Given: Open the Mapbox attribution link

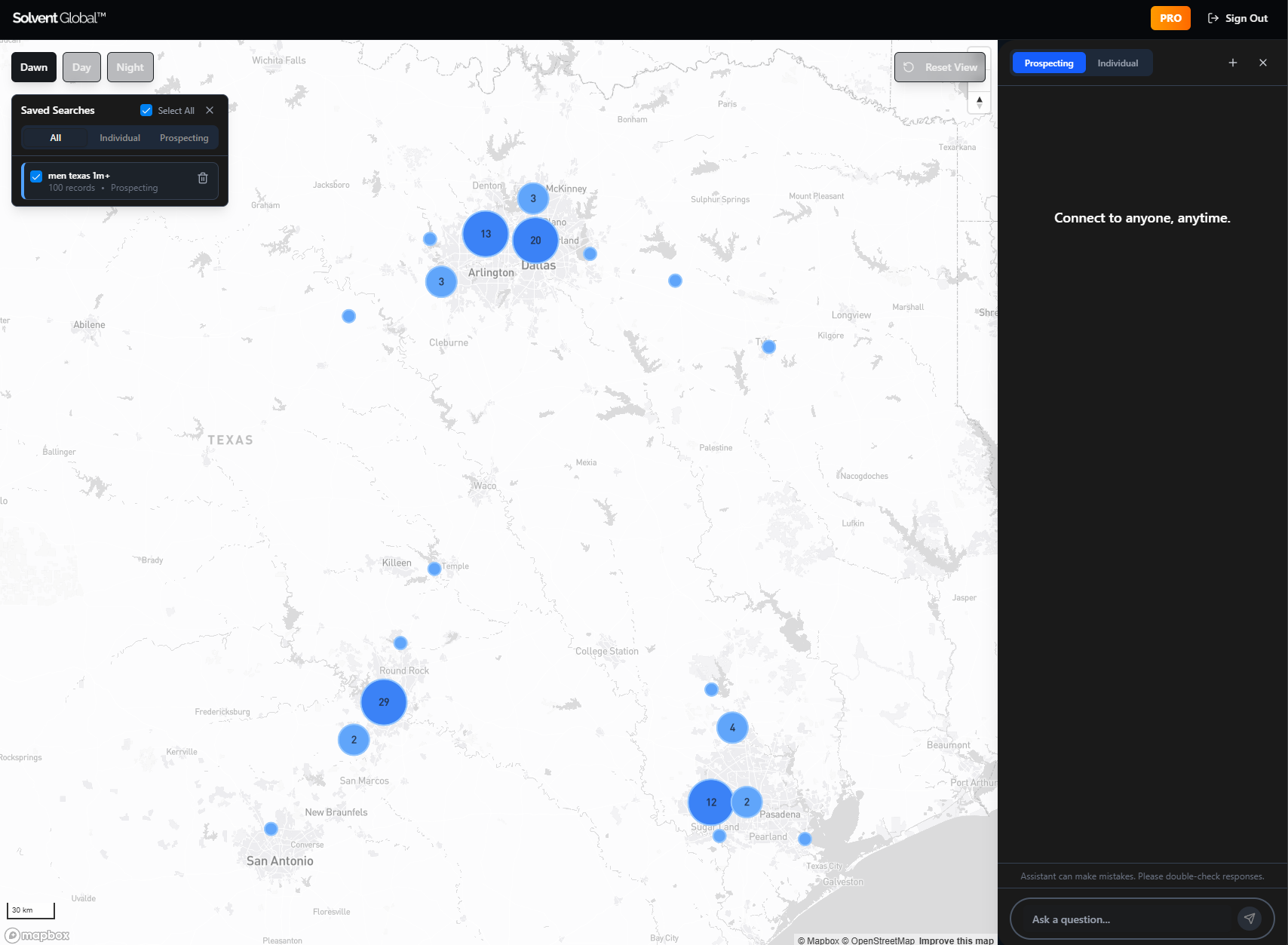Looking at the screenshot, I should pyautogui.click(x=818, y=940).
